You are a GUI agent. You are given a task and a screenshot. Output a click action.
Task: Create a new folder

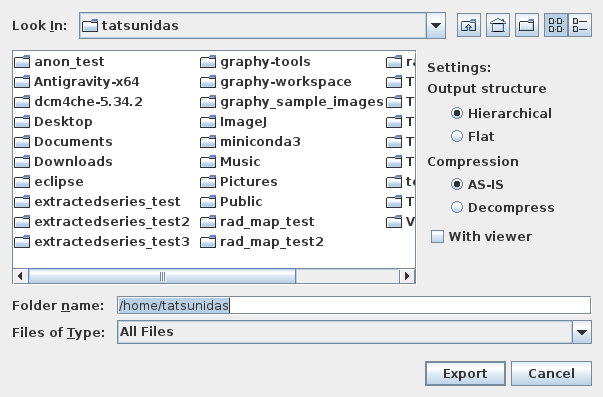526,25
